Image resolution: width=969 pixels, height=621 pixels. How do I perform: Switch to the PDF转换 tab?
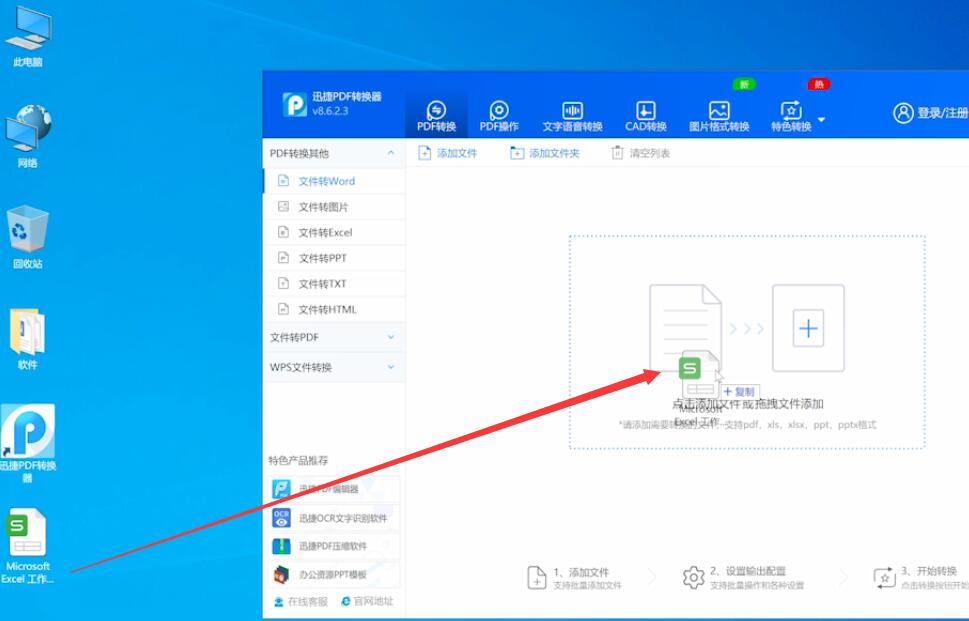coord(436,116)
